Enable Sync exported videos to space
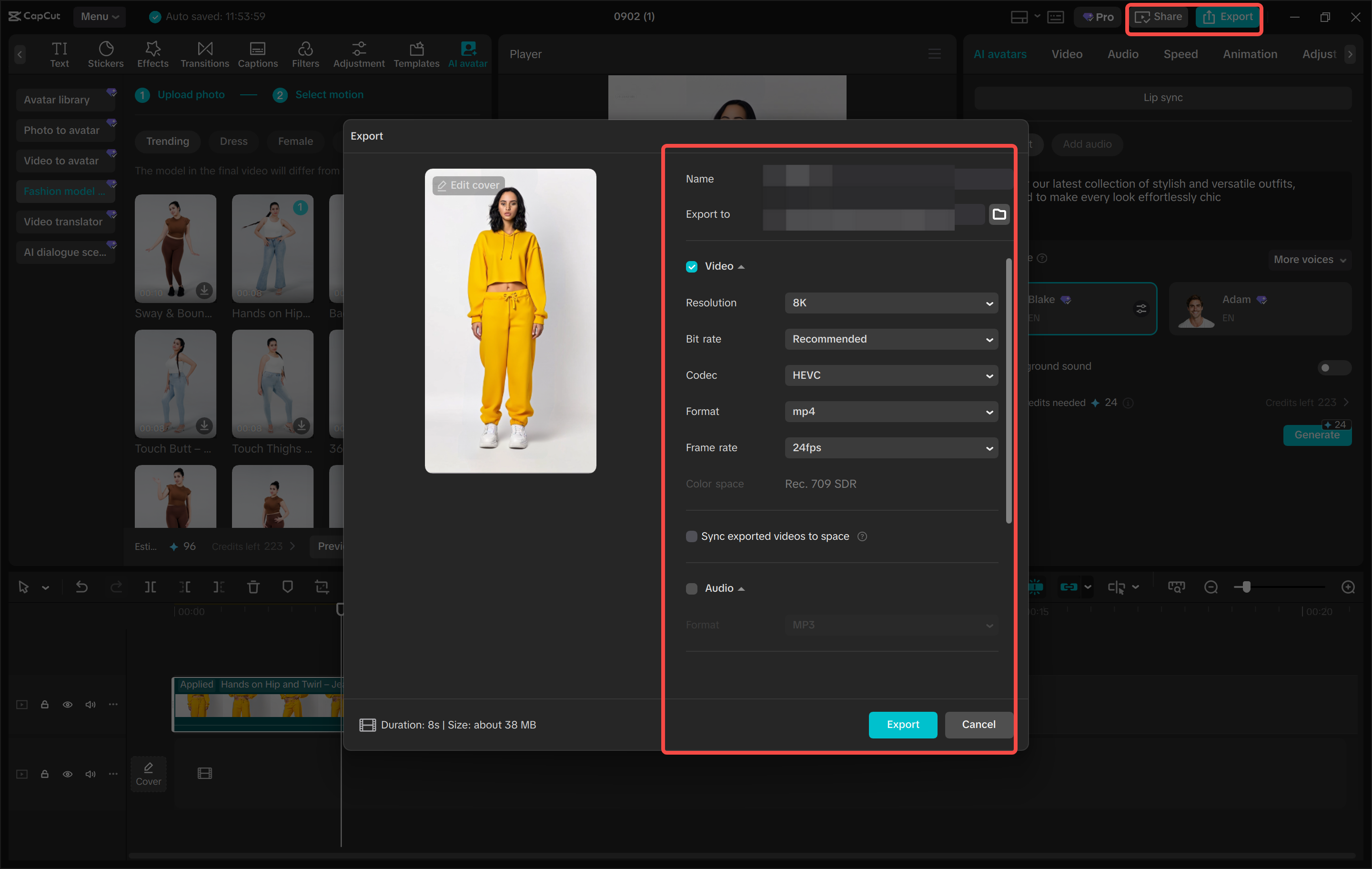This screenshot has width=1372, height=869. click(x=692, y=536)
